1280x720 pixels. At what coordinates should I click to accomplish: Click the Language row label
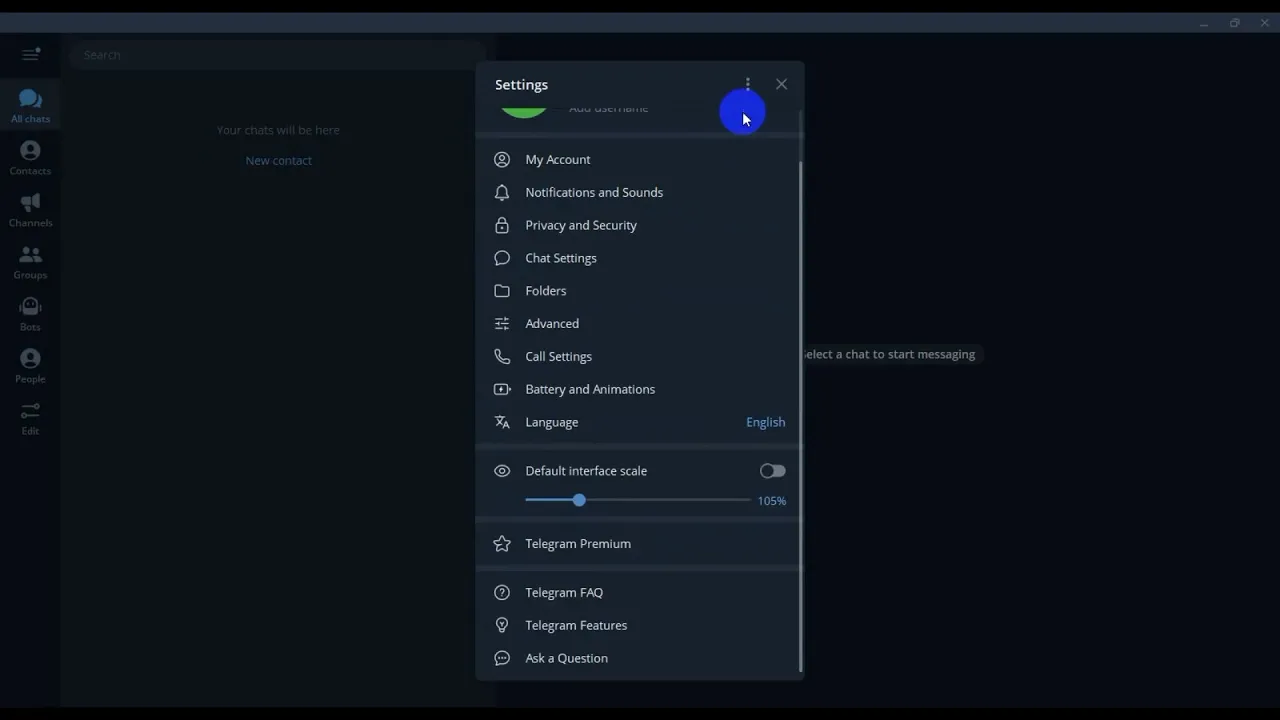coord(552,422)
